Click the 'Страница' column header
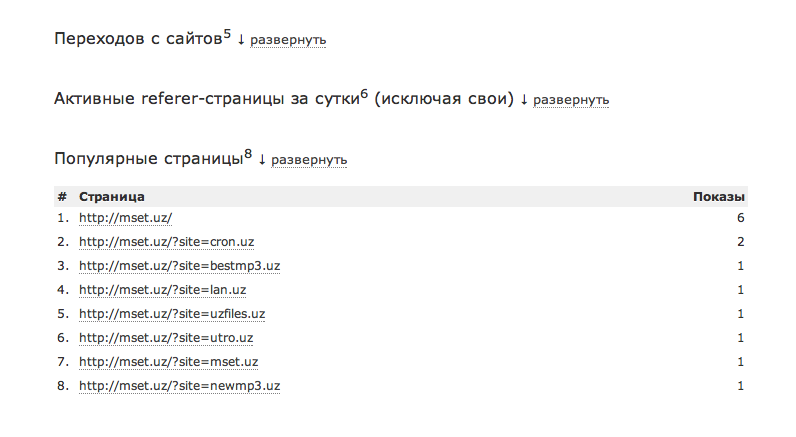Screen dimensions: 796x437 tap(112, 196)
